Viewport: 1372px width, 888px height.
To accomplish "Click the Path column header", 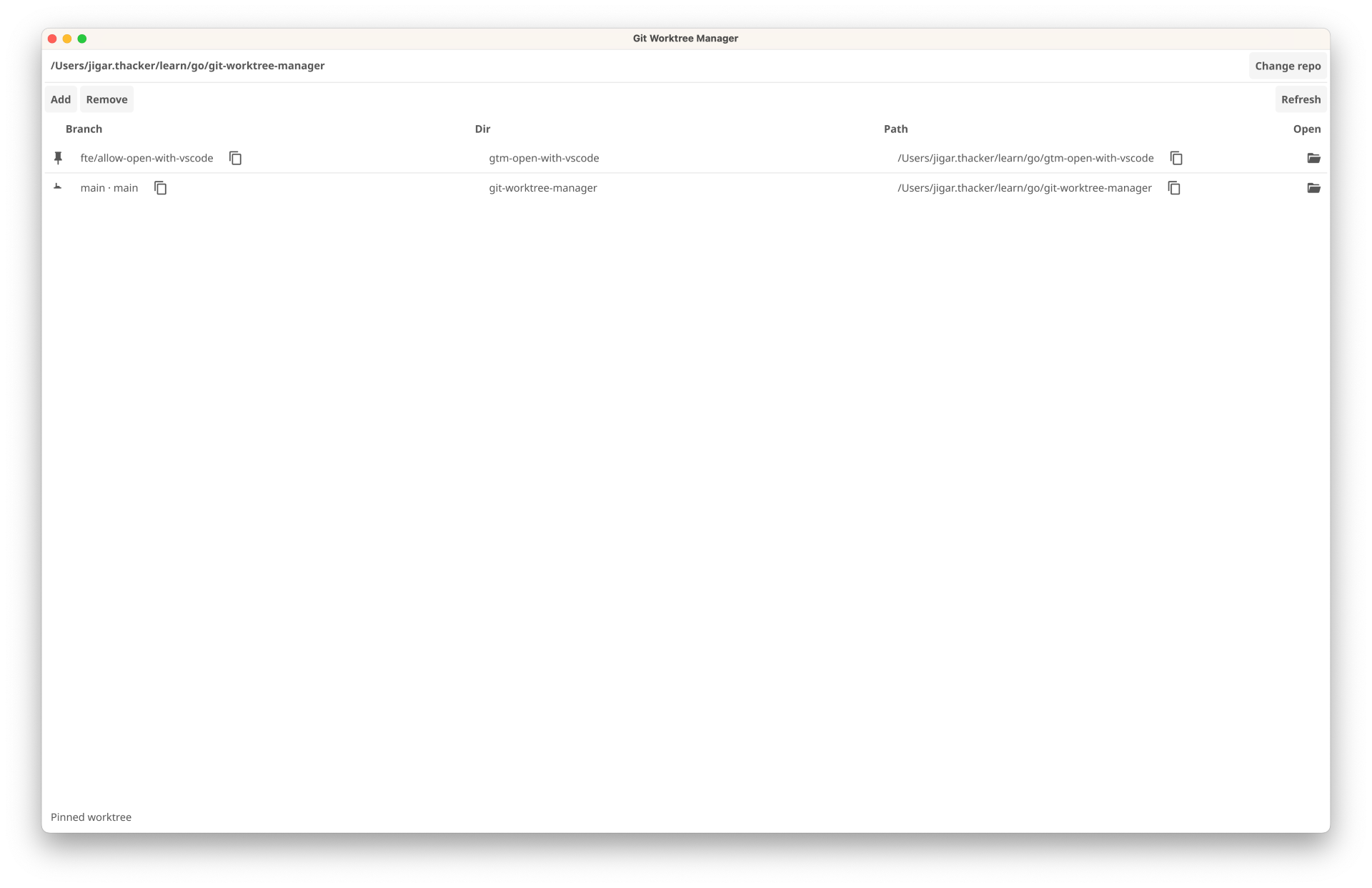I will click(895, 129).
